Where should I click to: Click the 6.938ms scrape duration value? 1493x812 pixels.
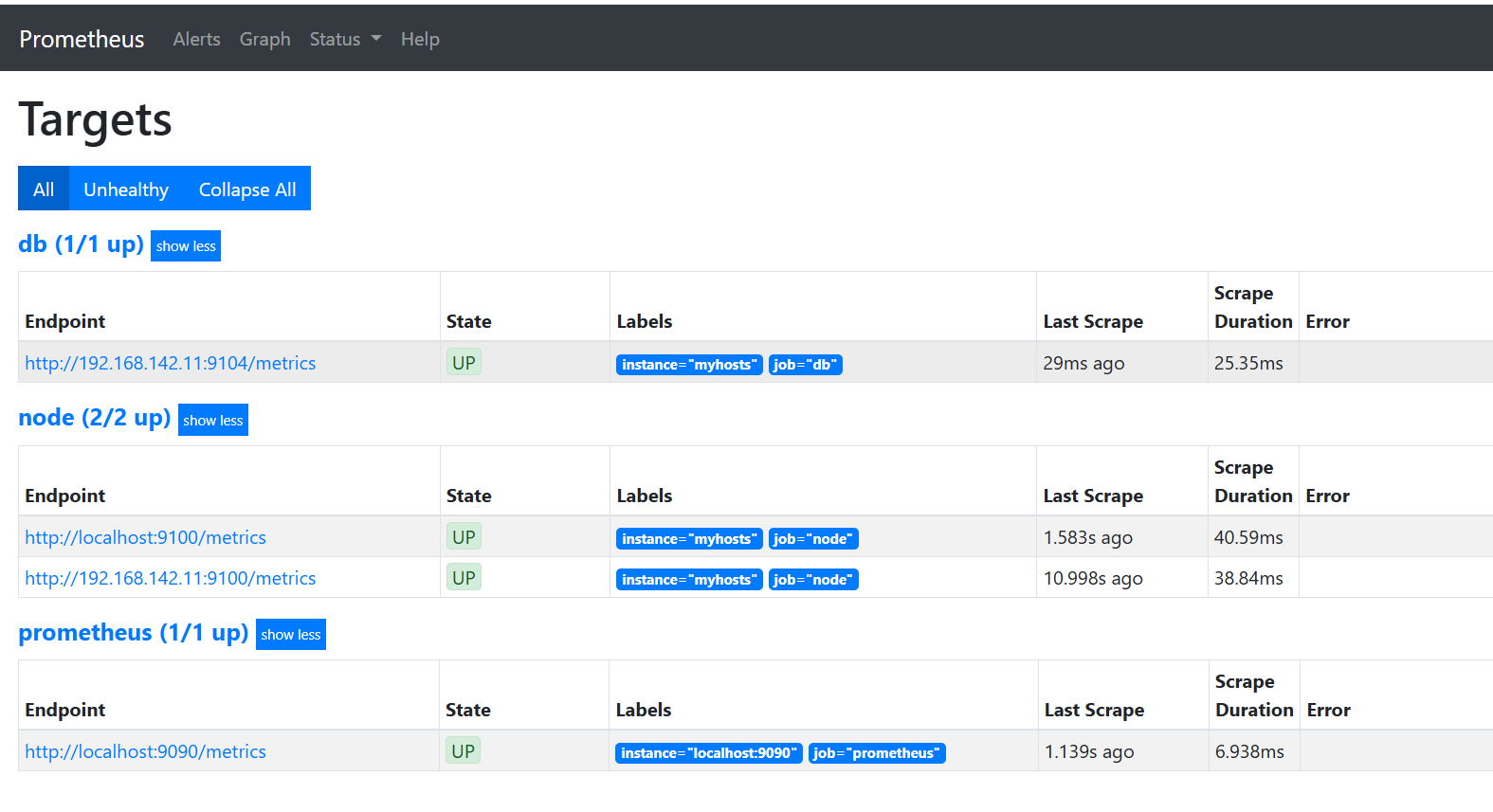click(1249, 751)
